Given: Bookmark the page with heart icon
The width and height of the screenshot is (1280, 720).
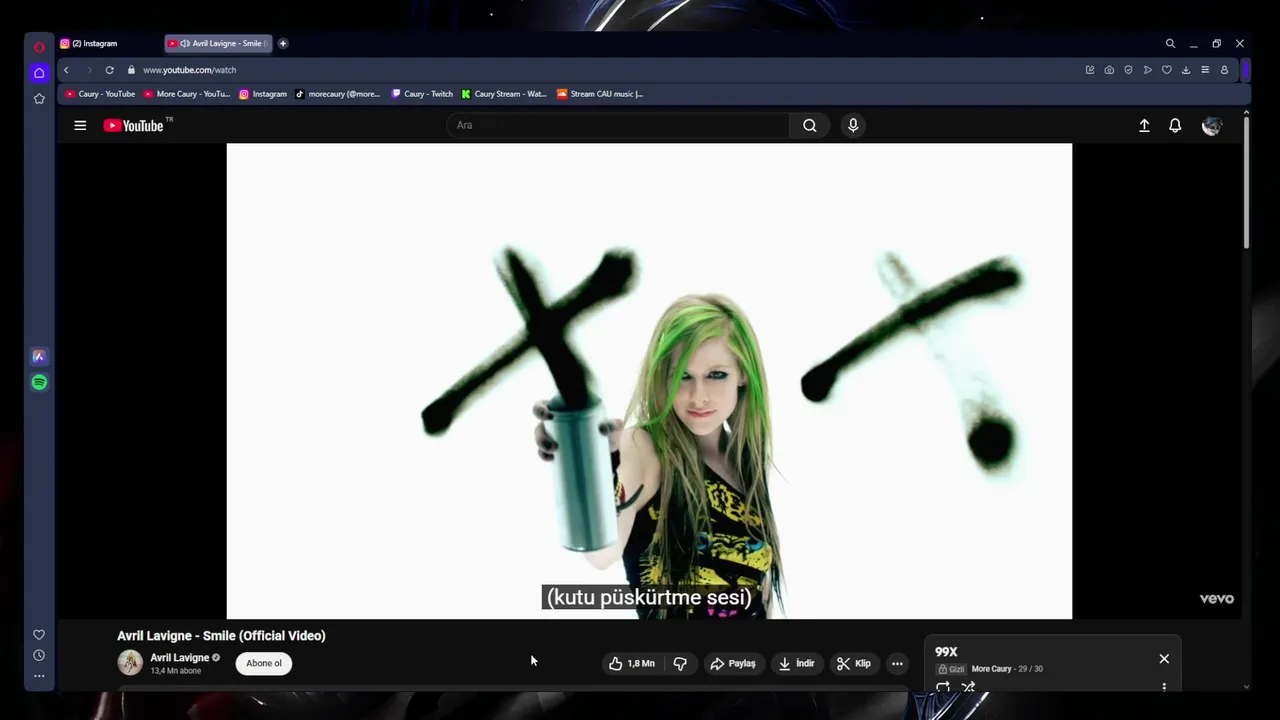Looking at the screenshot, I should coord(1166,70).
